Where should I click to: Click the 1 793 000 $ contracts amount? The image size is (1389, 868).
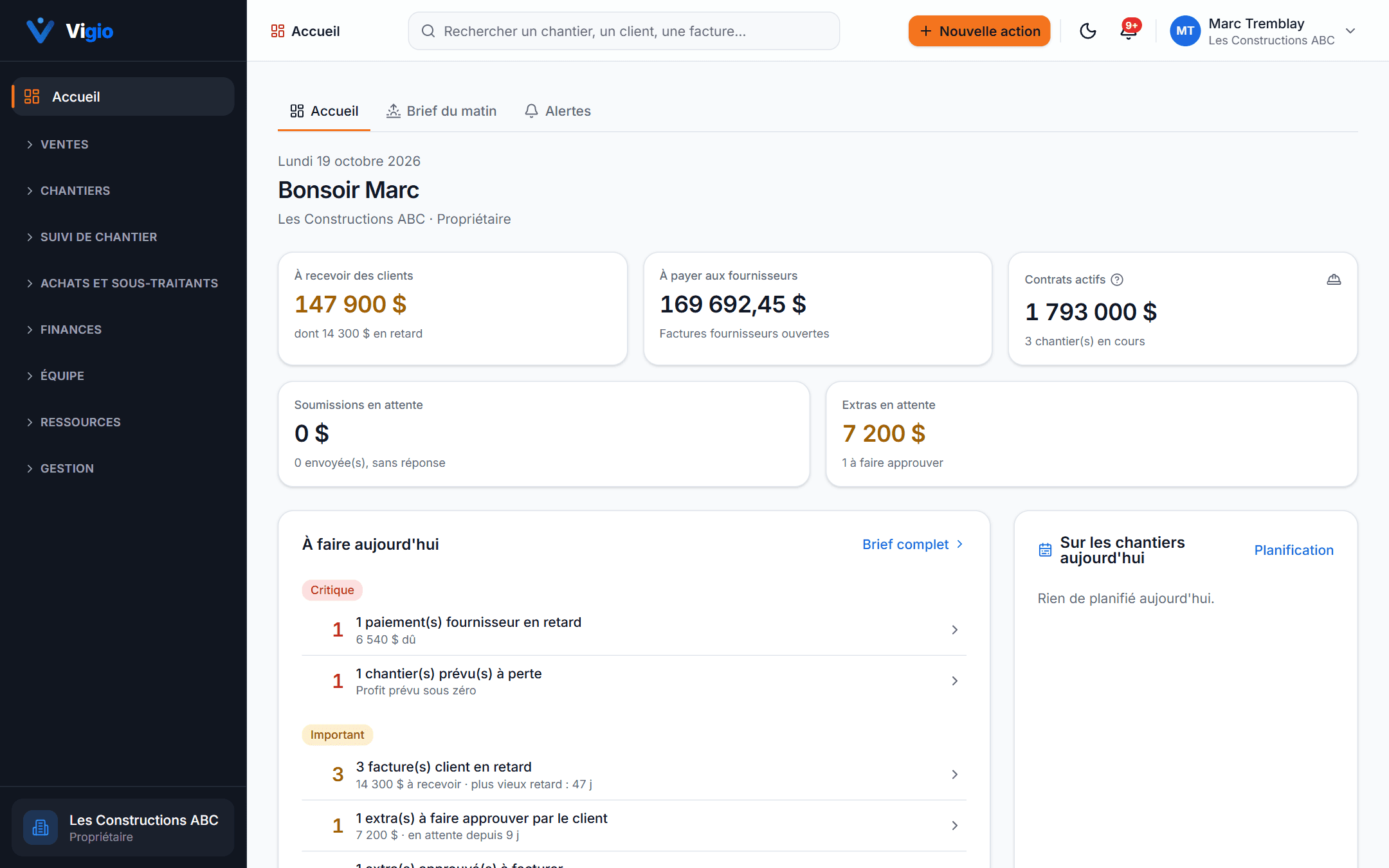pyautogui.click(x=1091, y=312)
